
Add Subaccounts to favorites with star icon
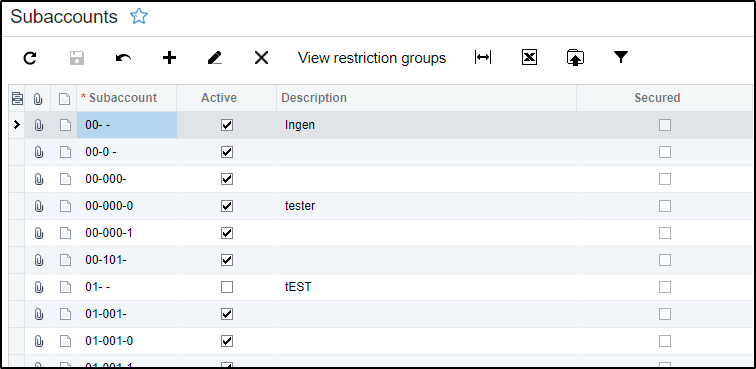pyautogui.click(x=139, y=17)
